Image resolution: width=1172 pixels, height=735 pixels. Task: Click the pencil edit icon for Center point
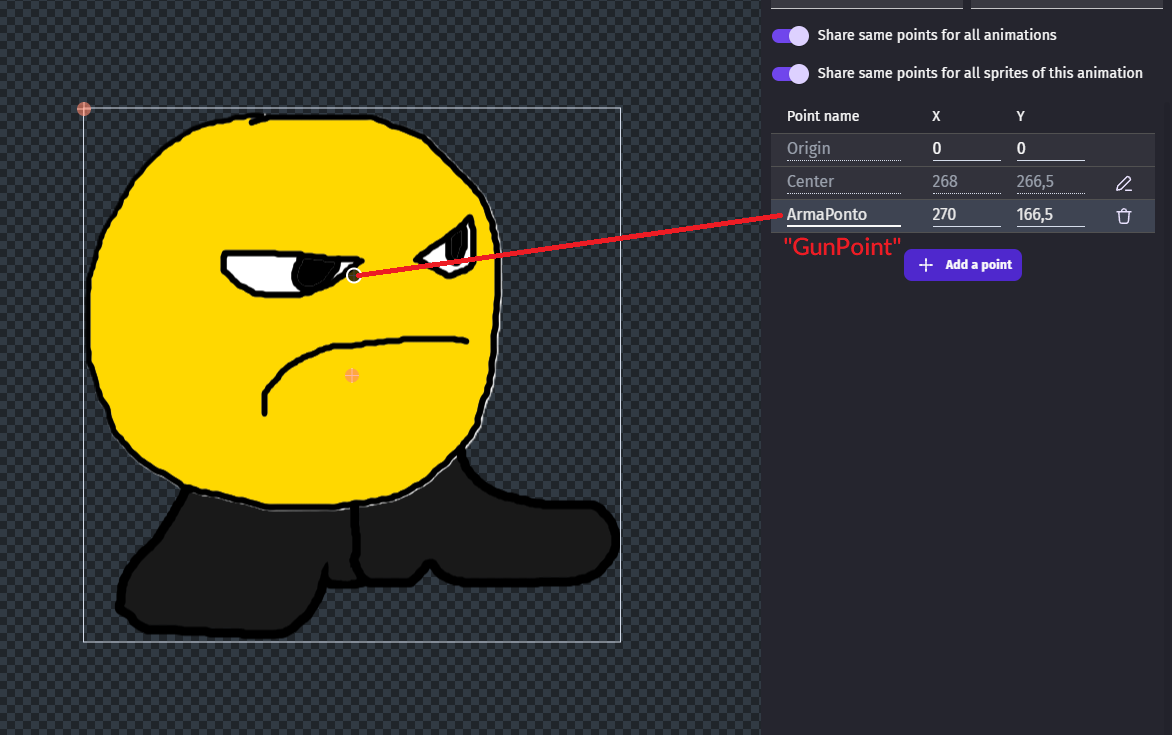(x=1124, y=183)
